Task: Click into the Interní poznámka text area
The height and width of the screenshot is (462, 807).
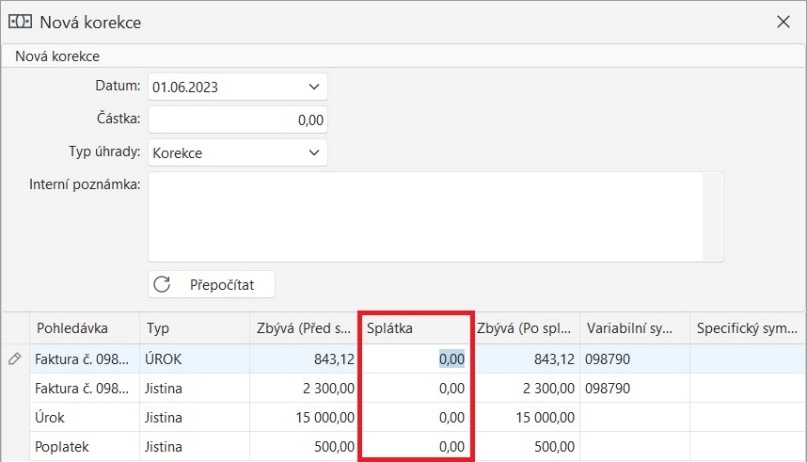Action: (435, 216)
